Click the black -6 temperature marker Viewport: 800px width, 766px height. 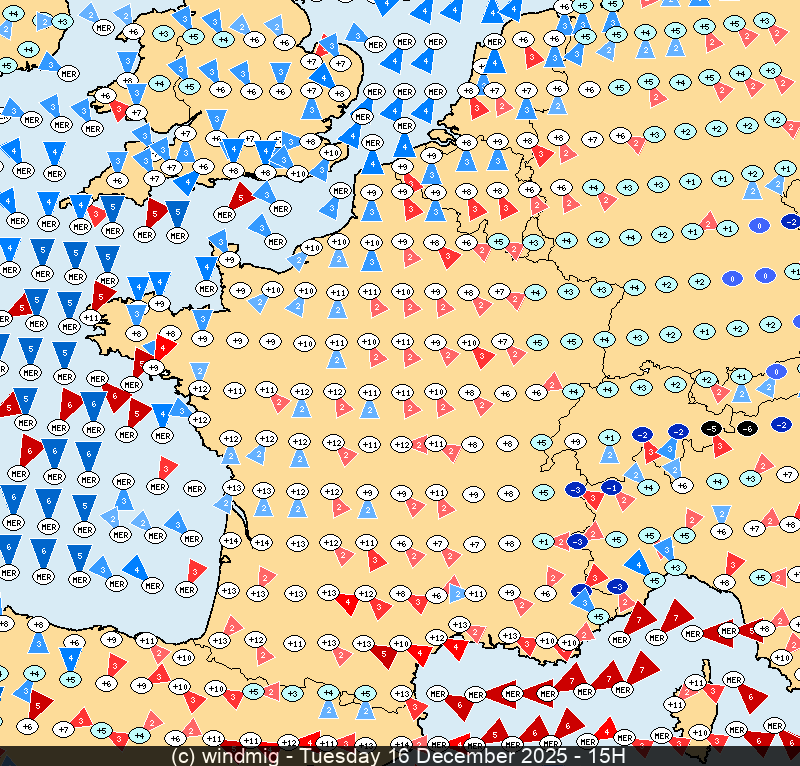(x=747, y=428)
